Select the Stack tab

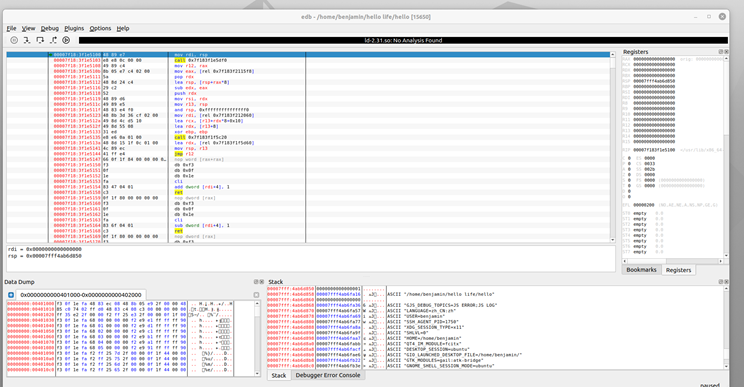click(279, 375)
